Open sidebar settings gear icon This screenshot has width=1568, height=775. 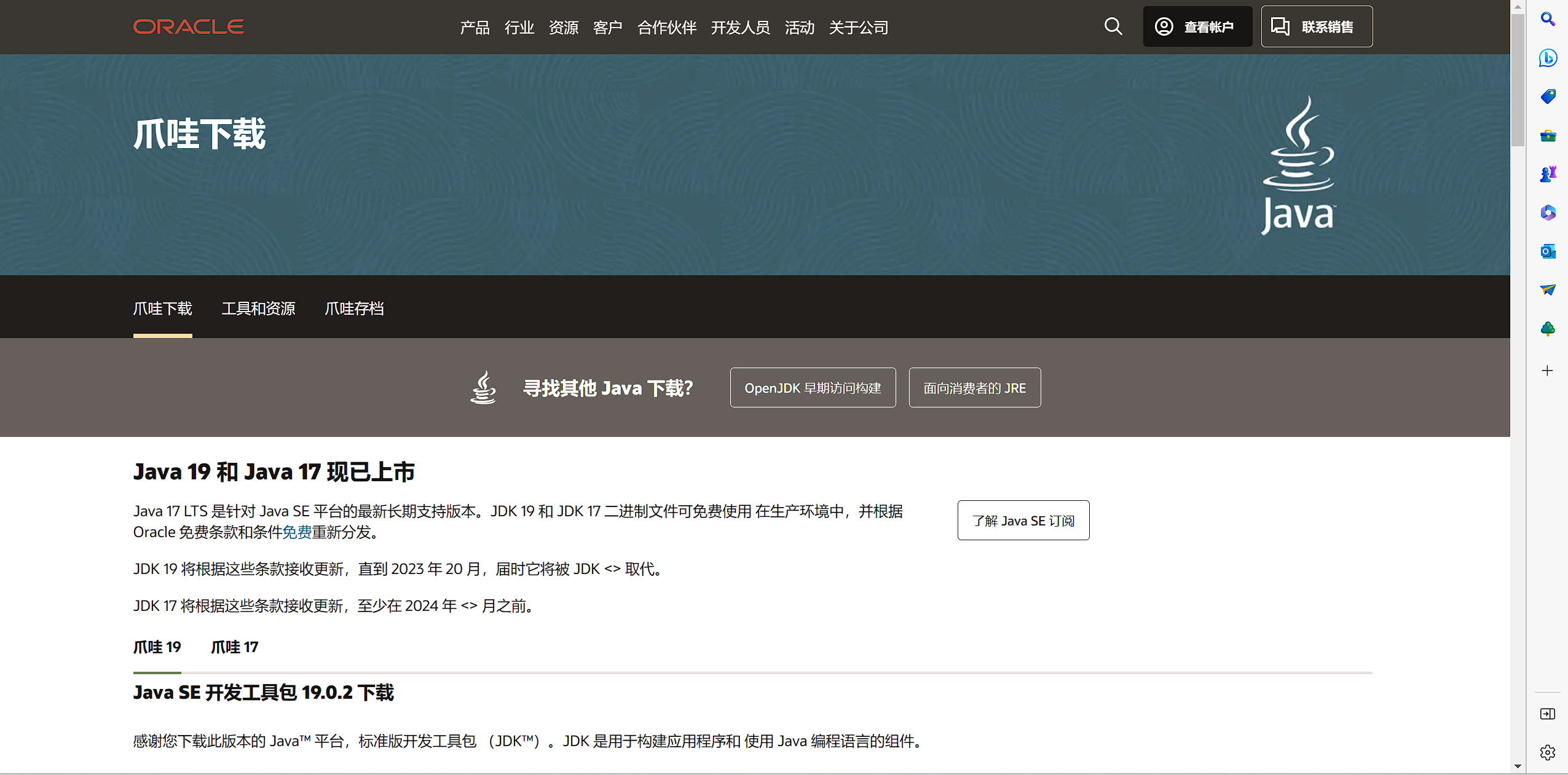[1548, 752]
